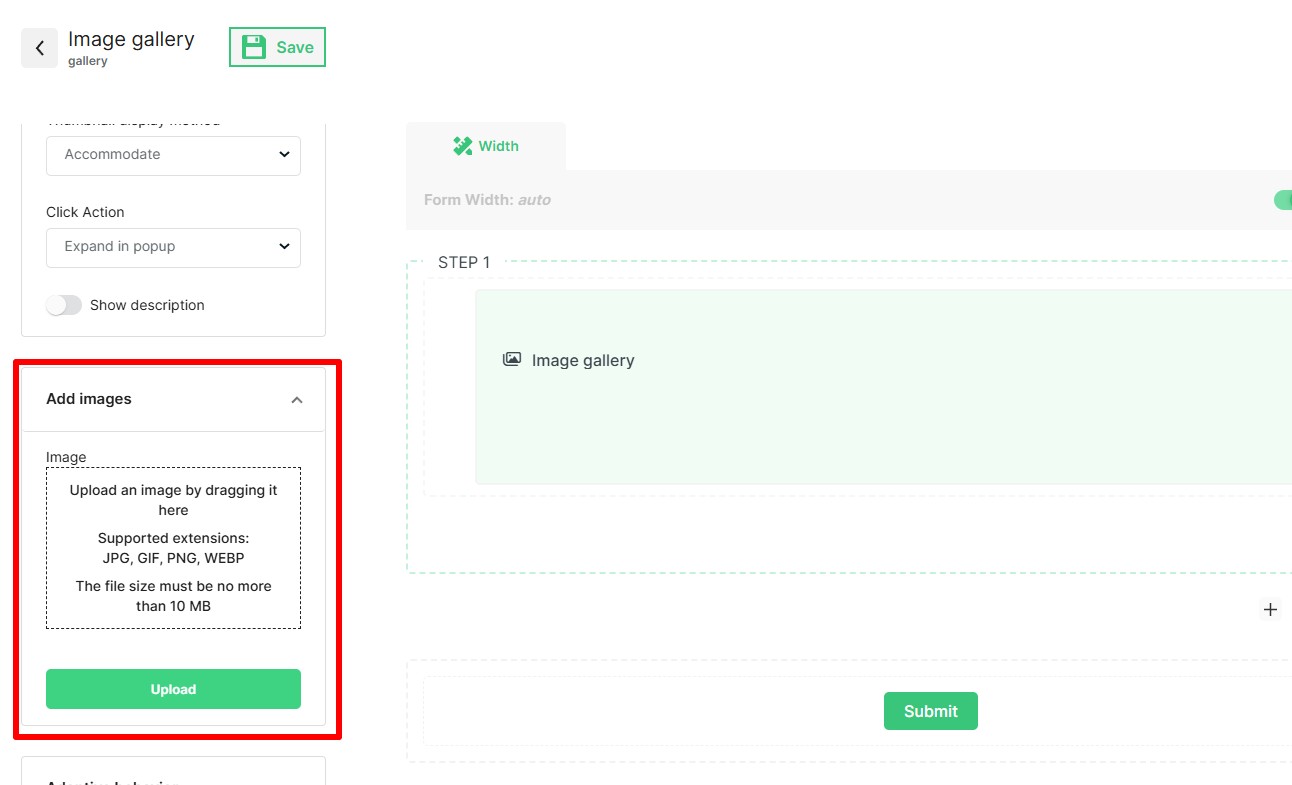
Task: Click the Image gallery page title
Action: coord(131,39)
